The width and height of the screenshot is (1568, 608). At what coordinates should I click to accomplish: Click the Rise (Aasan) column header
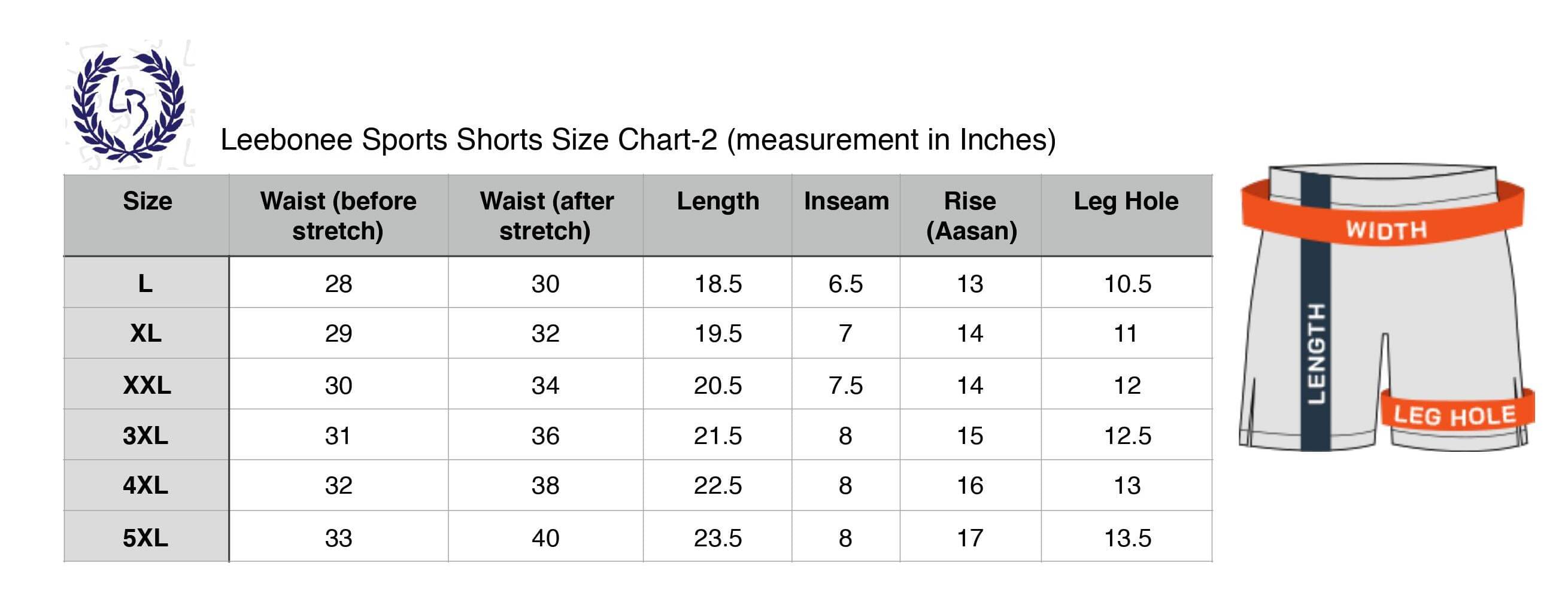click(971, 215)
